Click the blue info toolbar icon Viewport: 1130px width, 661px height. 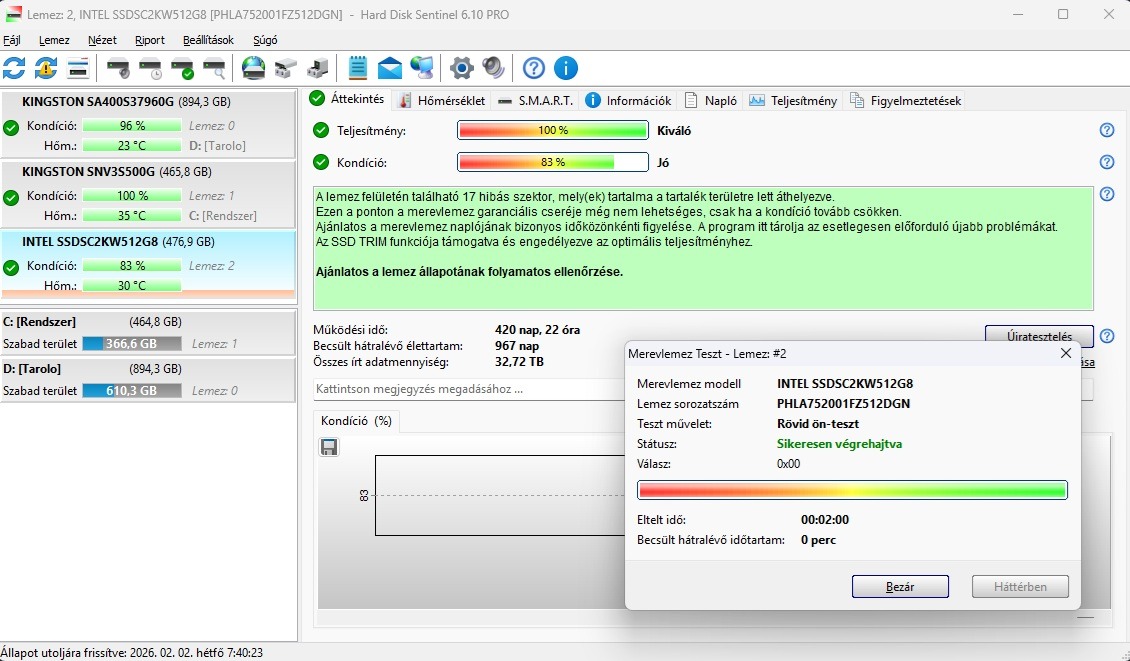(566, 68)
